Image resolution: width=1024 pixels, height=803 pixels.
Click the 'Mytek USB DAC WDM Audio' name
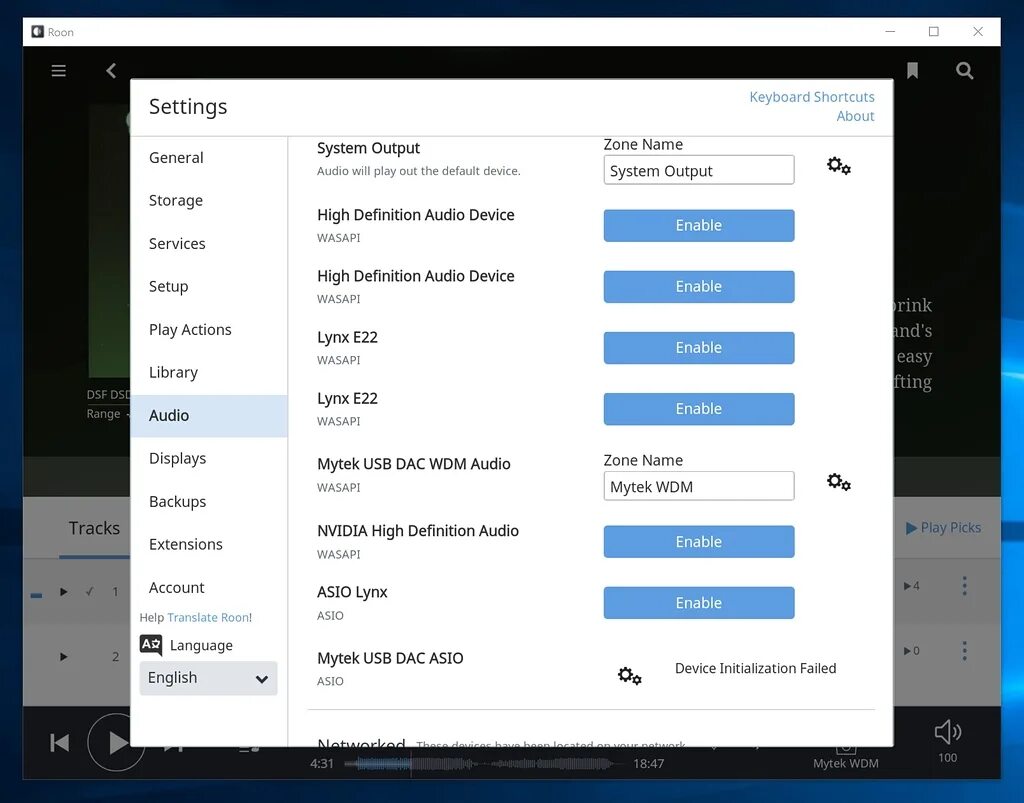[x=413, y=464]
